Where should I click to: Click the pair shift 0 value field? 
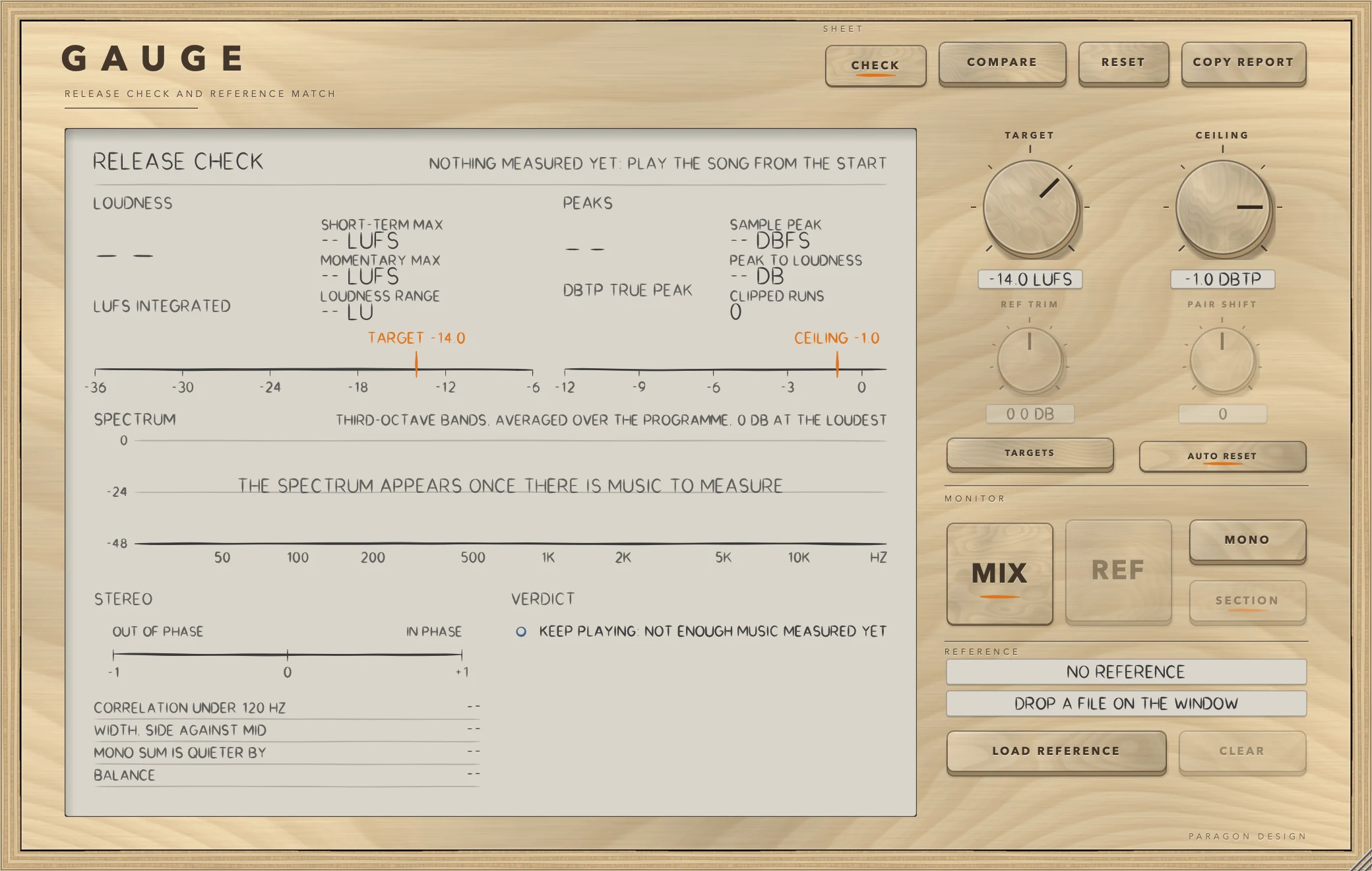click(x=1222, y=414)
